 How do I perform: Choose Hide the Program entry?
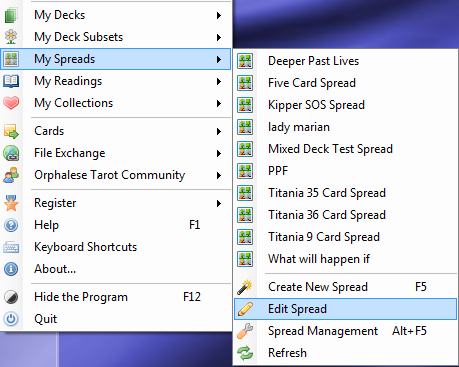[116, 297]
